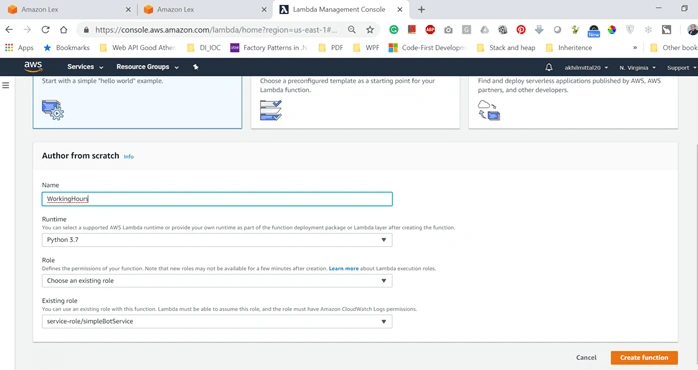Go back with browser back arrow
The height and width of the screenshot is (370, 698).
(x=9, y=30)
